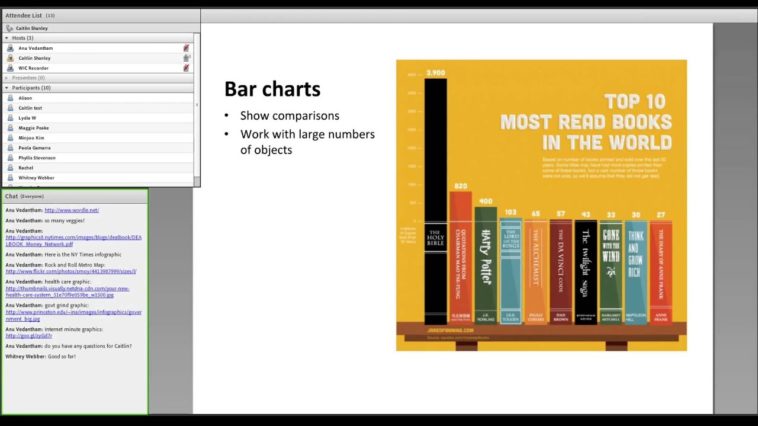Click the participant icon beside Alison
Screen dimensions: 758x426
pos(11,98)
